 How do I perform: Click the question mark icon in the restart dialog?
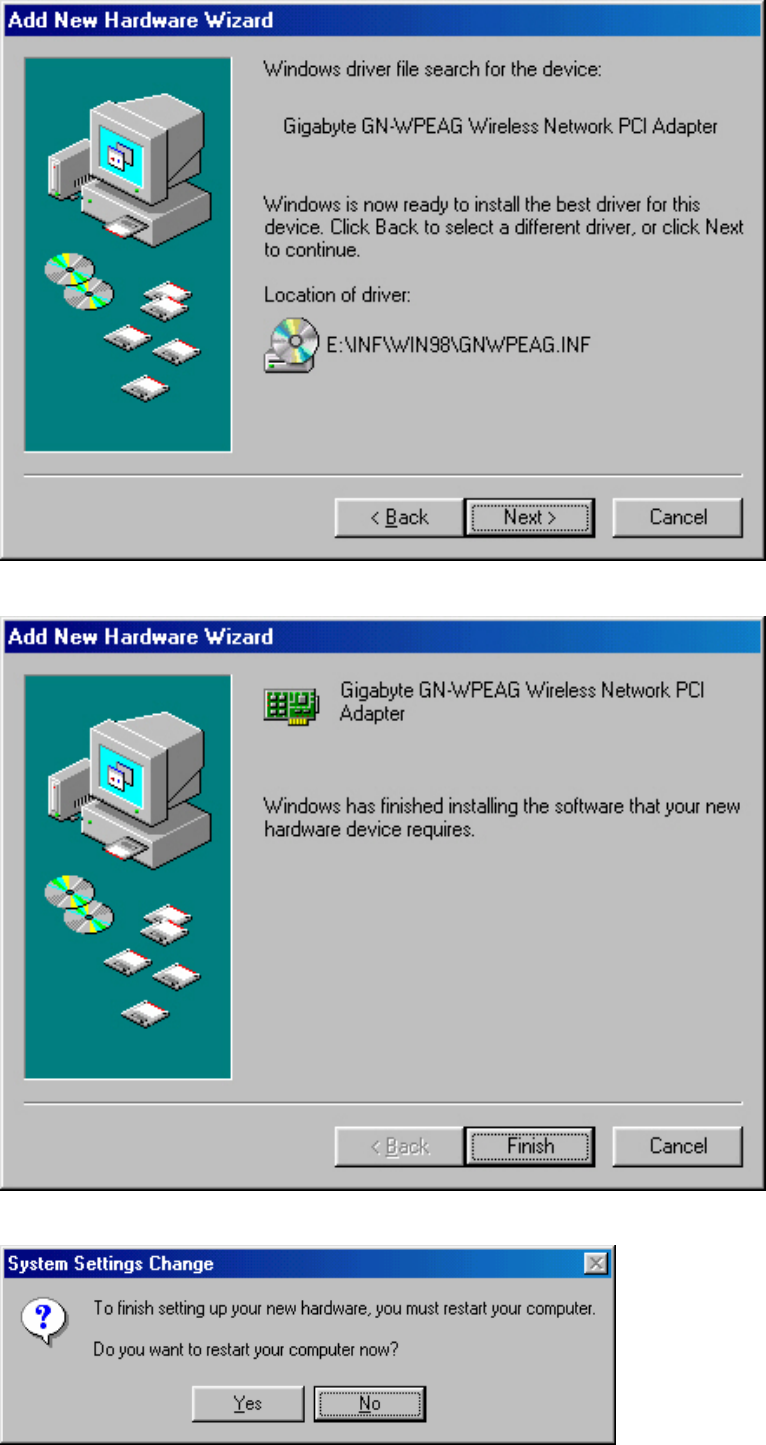[44, 1320]
